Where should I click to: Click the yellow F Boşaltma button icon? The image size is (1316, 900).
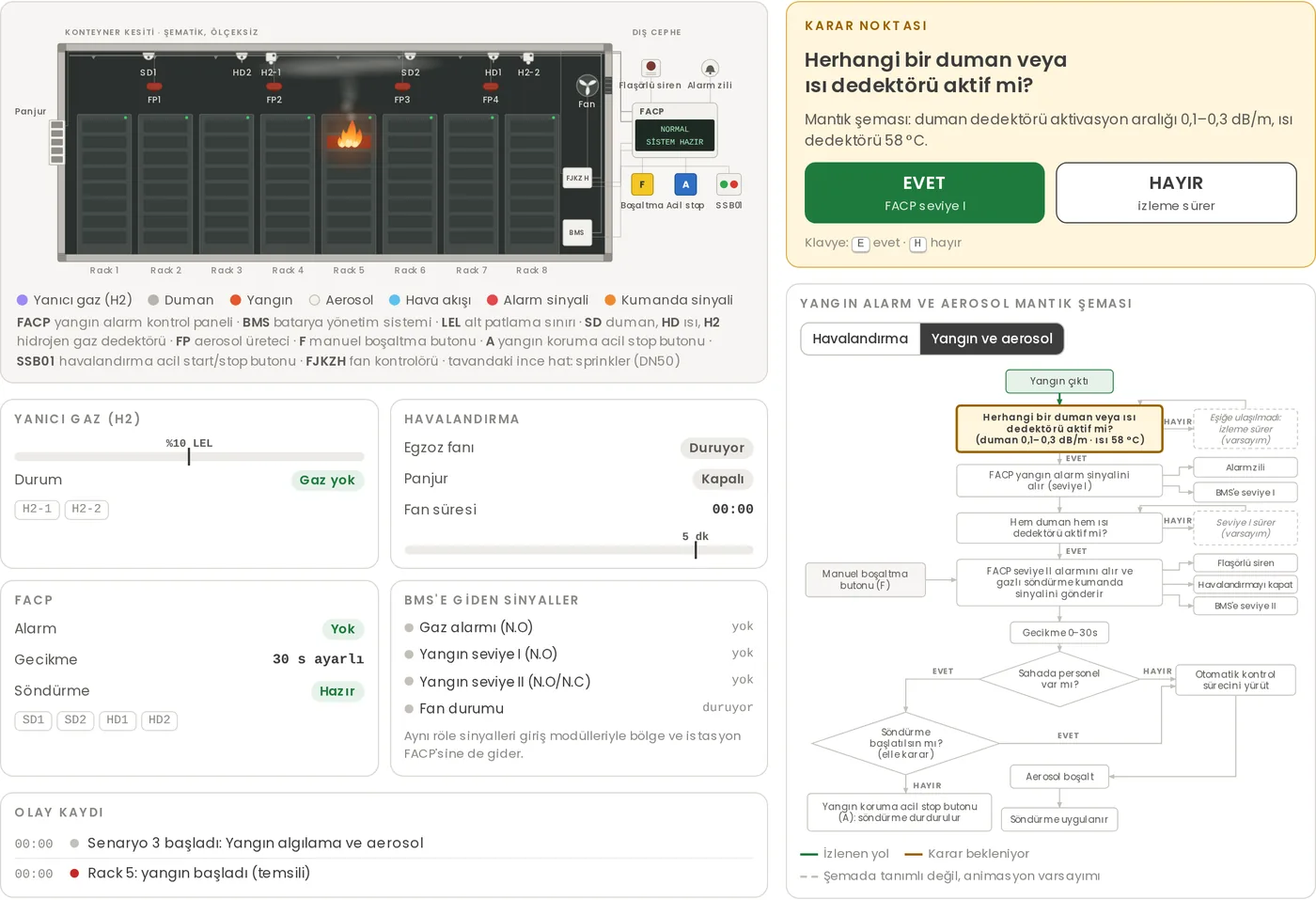pyautogui.click(x=642, y=184)
